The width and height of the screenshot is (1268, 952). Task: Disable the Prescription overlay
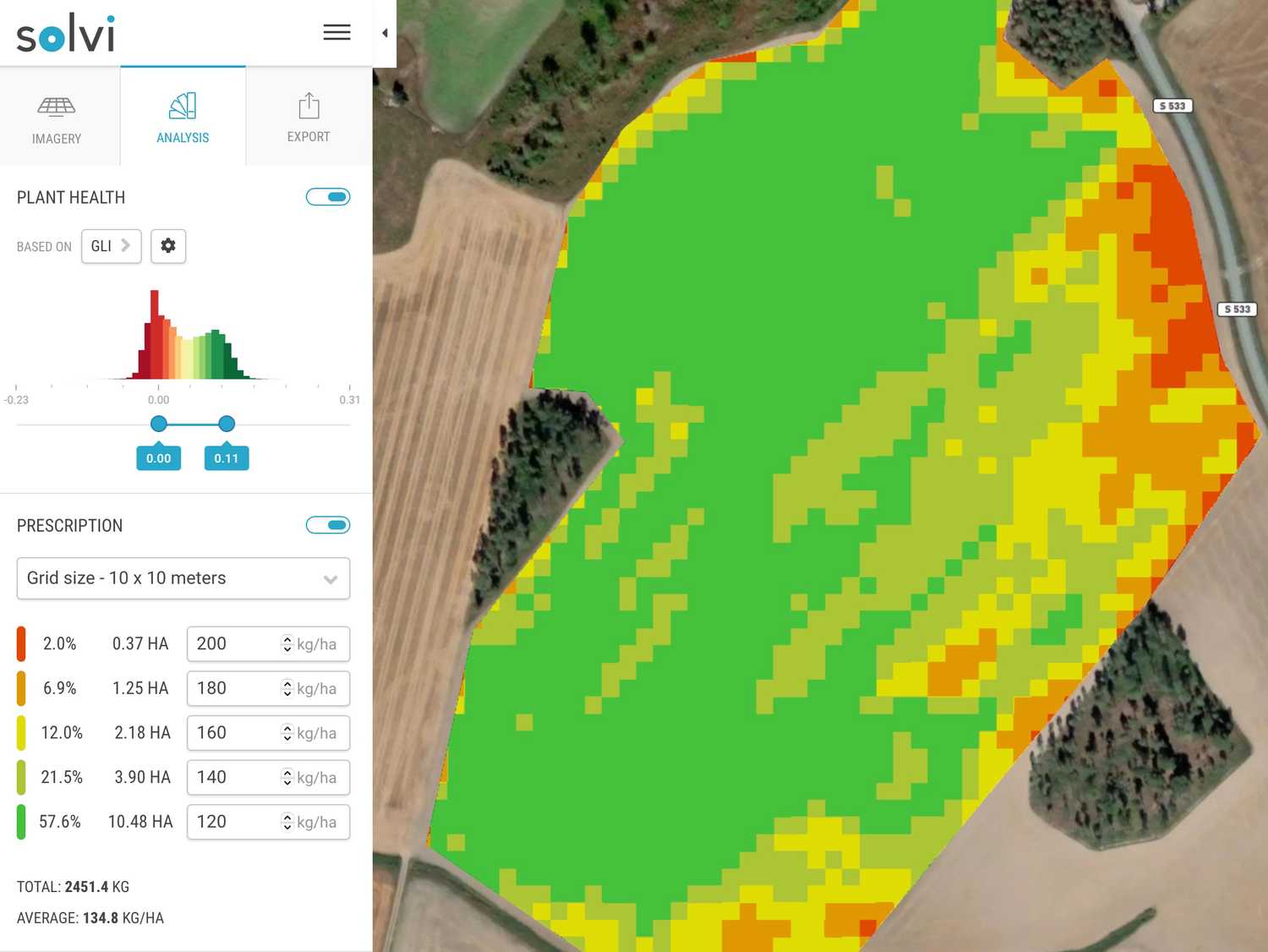coord(328,525)
